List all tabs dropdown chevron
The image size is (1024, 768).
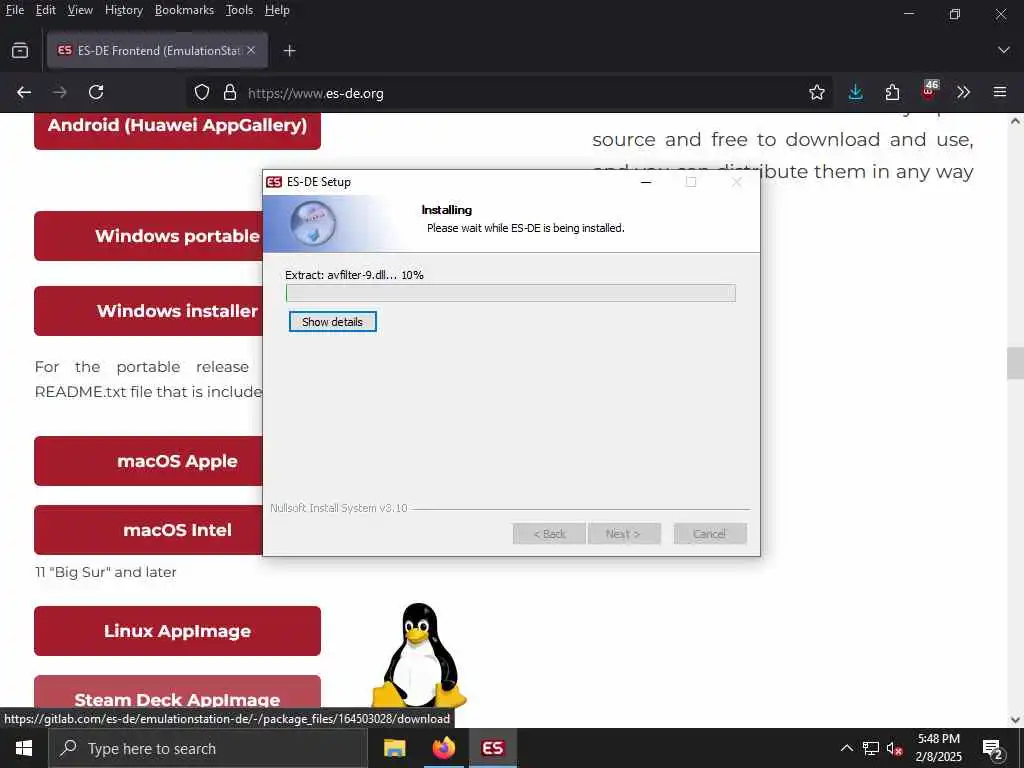[1004, 50]
